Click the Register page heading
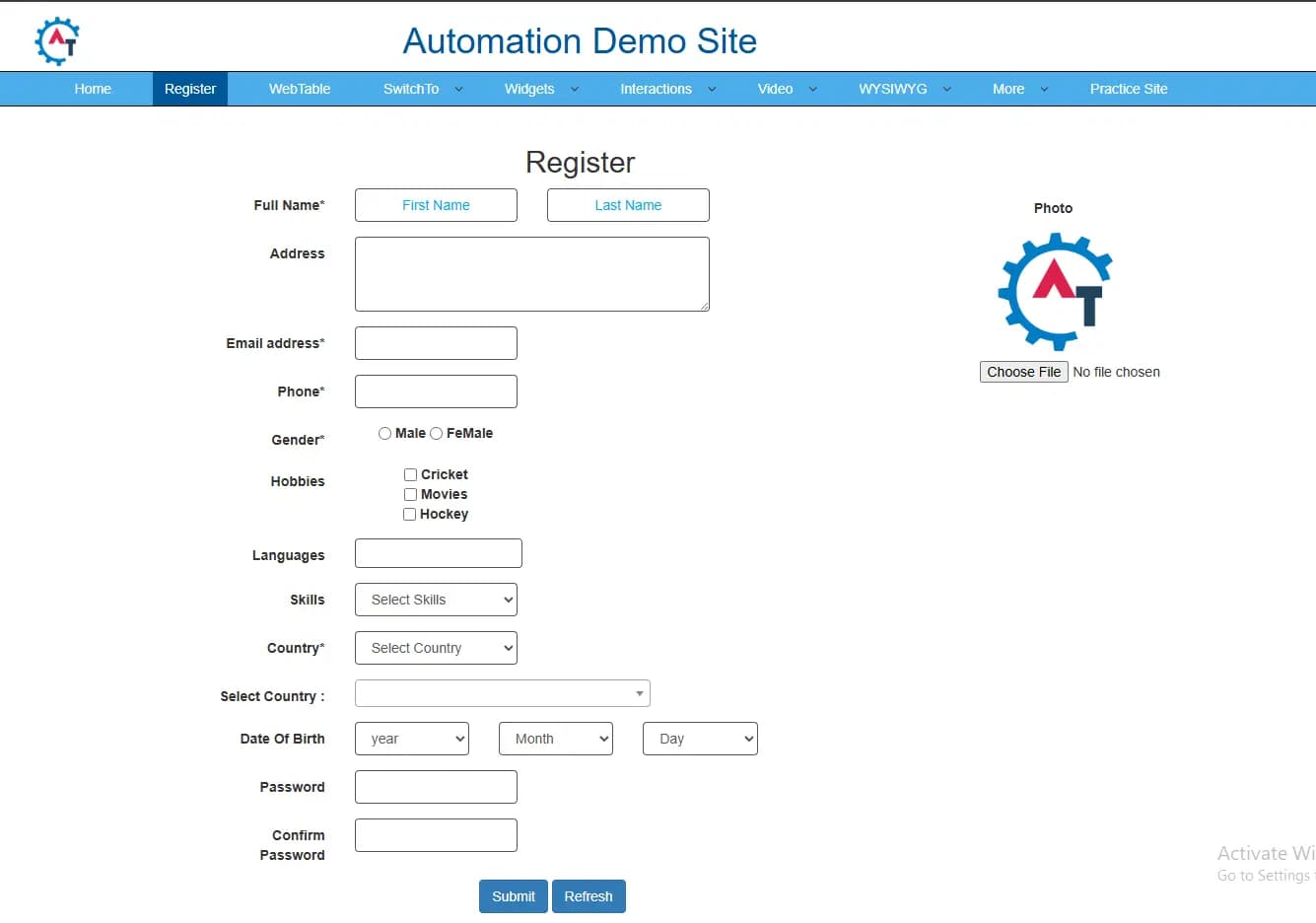1316x923 pixels. (x=581, y=162)
